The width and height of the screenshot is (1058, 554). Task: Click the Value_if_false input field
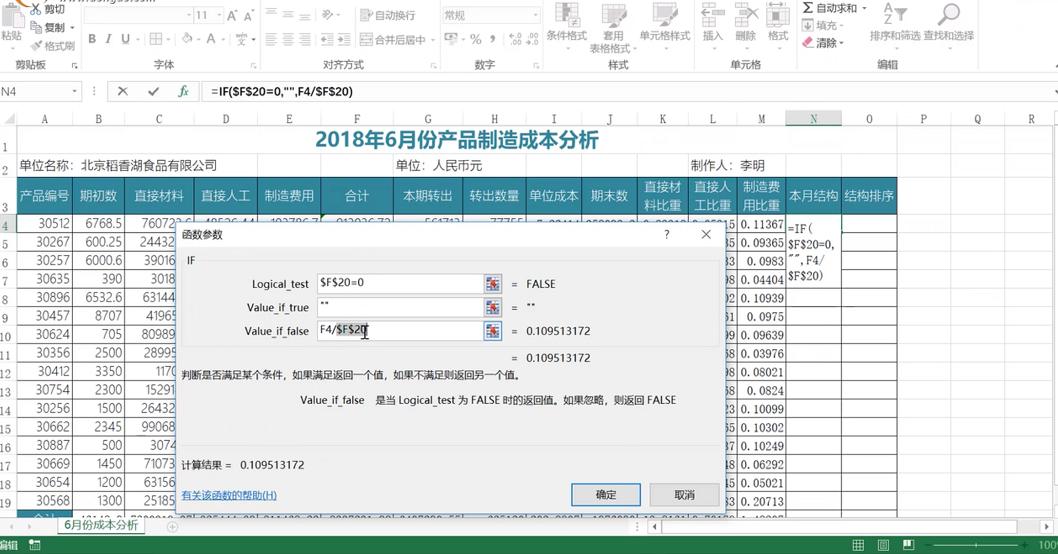point(399,331)
